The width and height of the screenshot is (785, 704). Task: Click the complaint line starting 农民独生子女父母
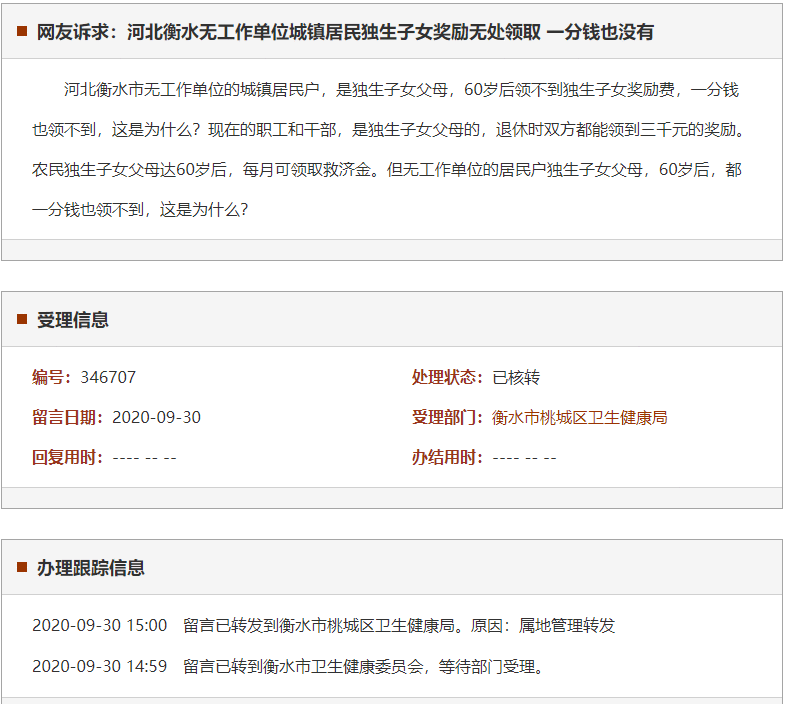click(386, 170)
